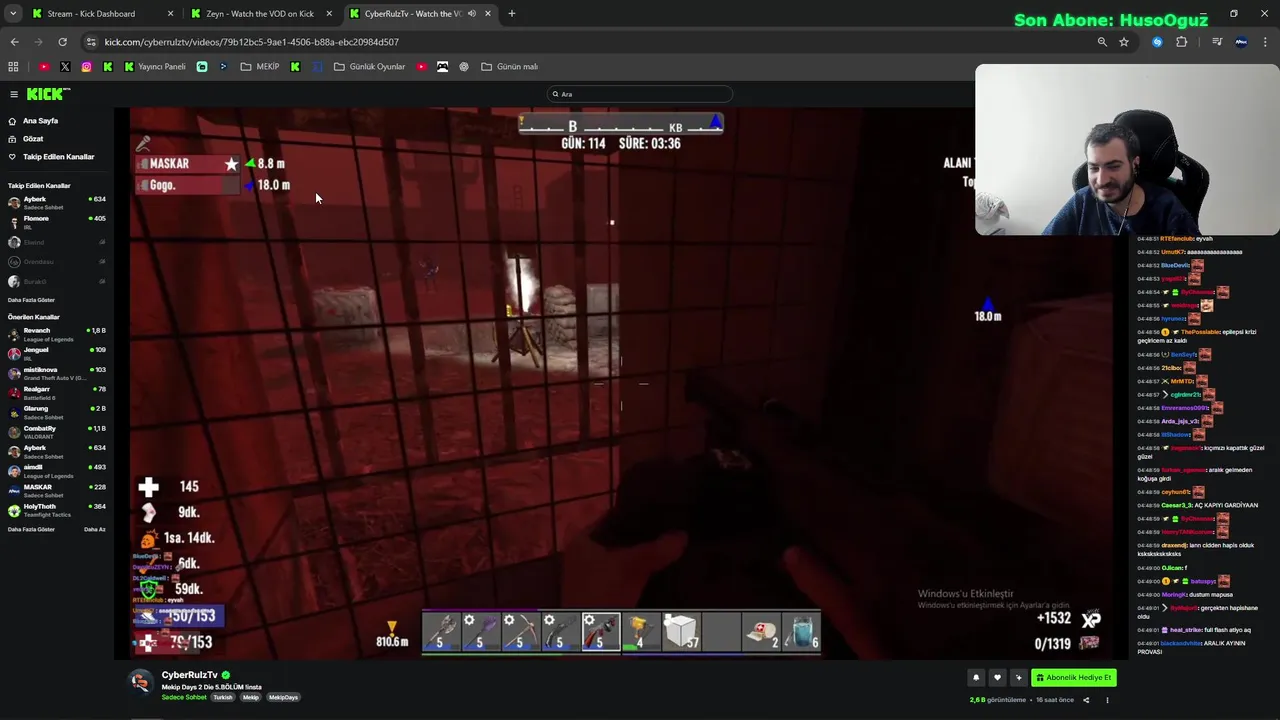Select the Turkish tag

(x=222, y=697)
